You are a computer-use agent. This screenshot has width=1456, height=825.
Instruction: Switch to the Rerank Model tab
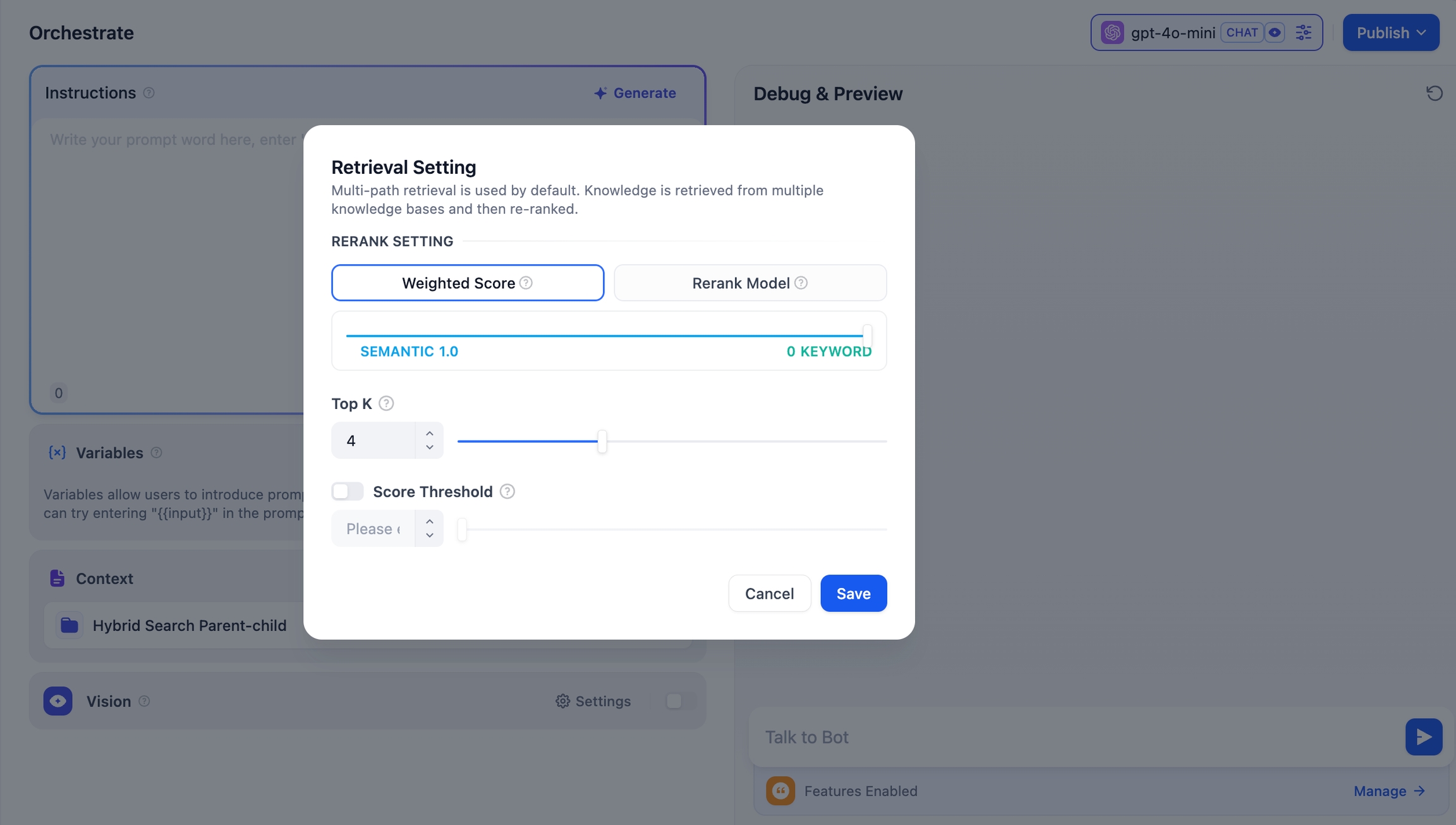[749, 283]
